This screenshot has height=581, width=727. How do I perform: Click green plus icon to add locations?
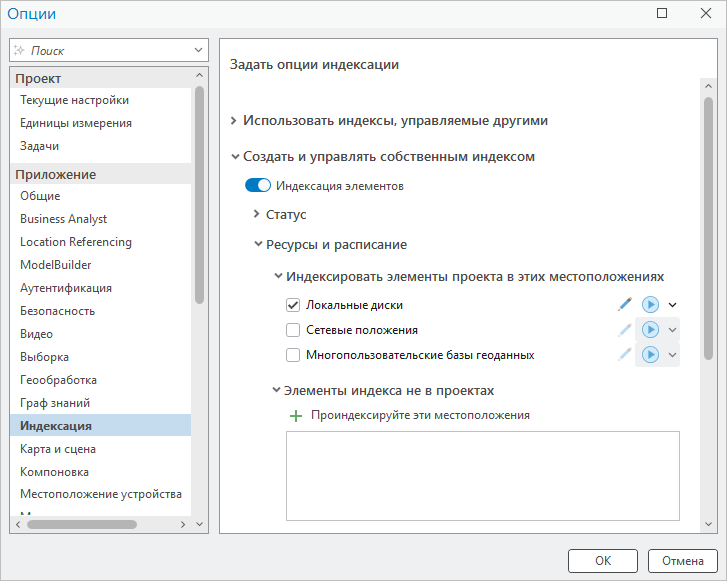(295, 415)
